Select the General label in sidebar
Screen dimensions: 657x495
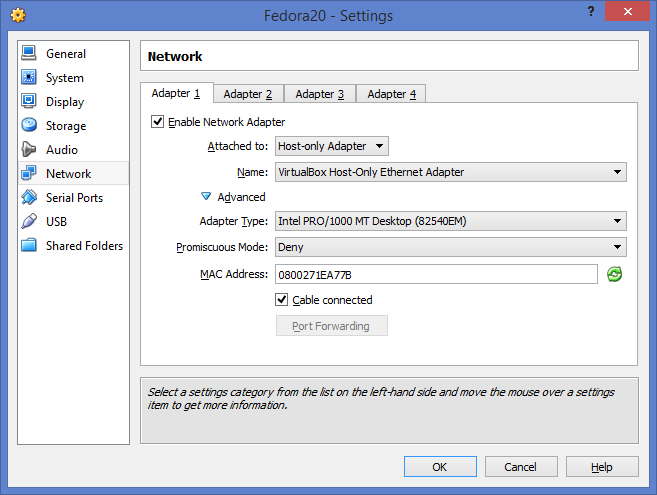click(66, 54)
